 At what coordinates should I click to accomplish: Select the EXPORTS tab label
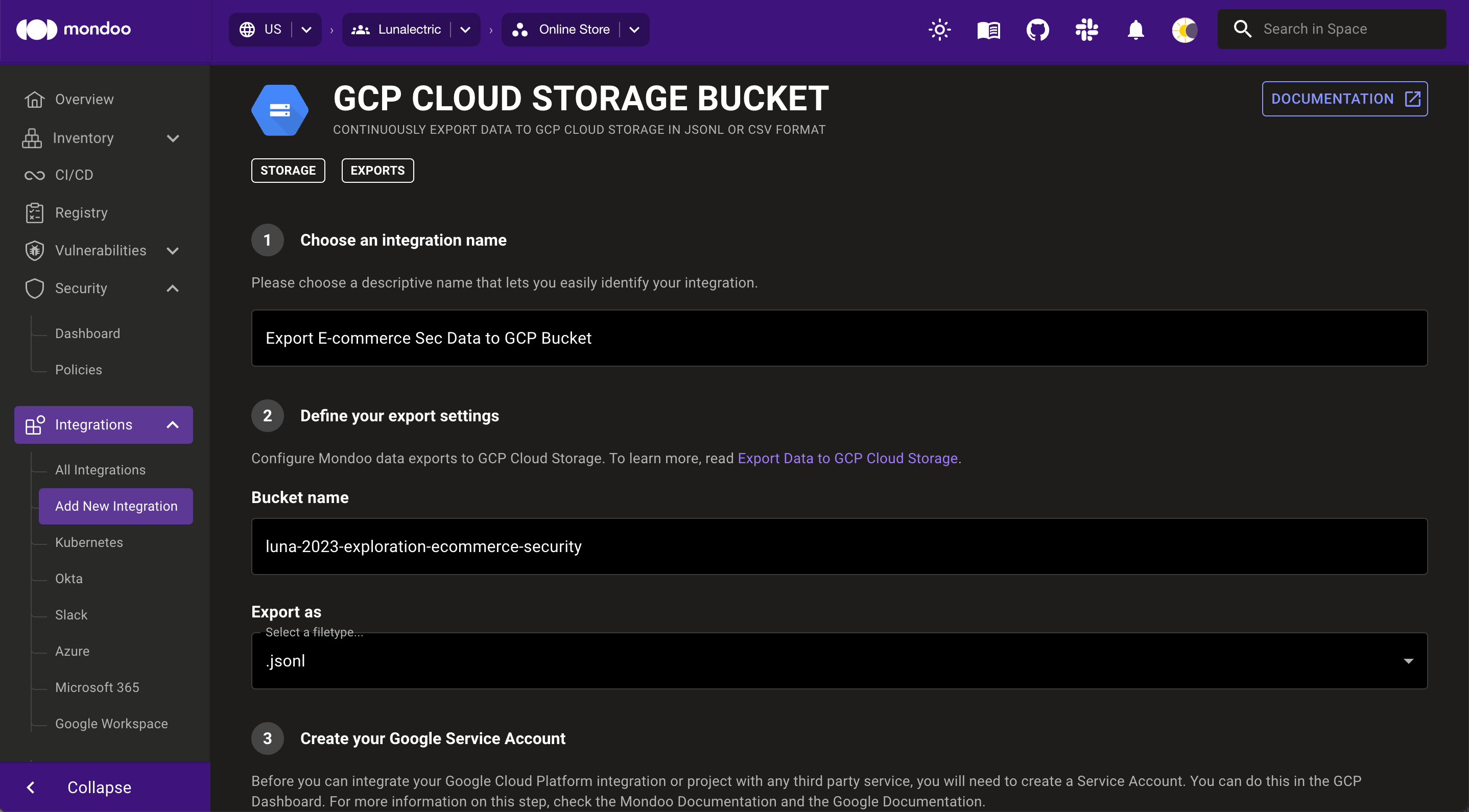coord(377,170)
